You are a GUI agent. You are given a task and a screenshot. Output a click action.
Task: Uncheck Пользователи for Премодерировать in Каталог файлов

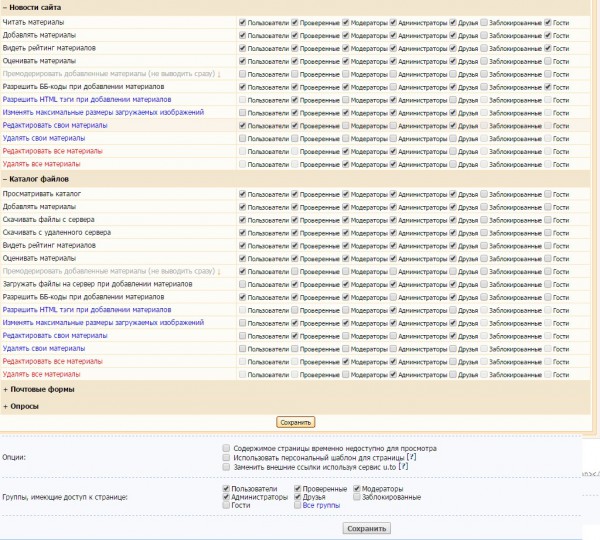tap(242, 271)
